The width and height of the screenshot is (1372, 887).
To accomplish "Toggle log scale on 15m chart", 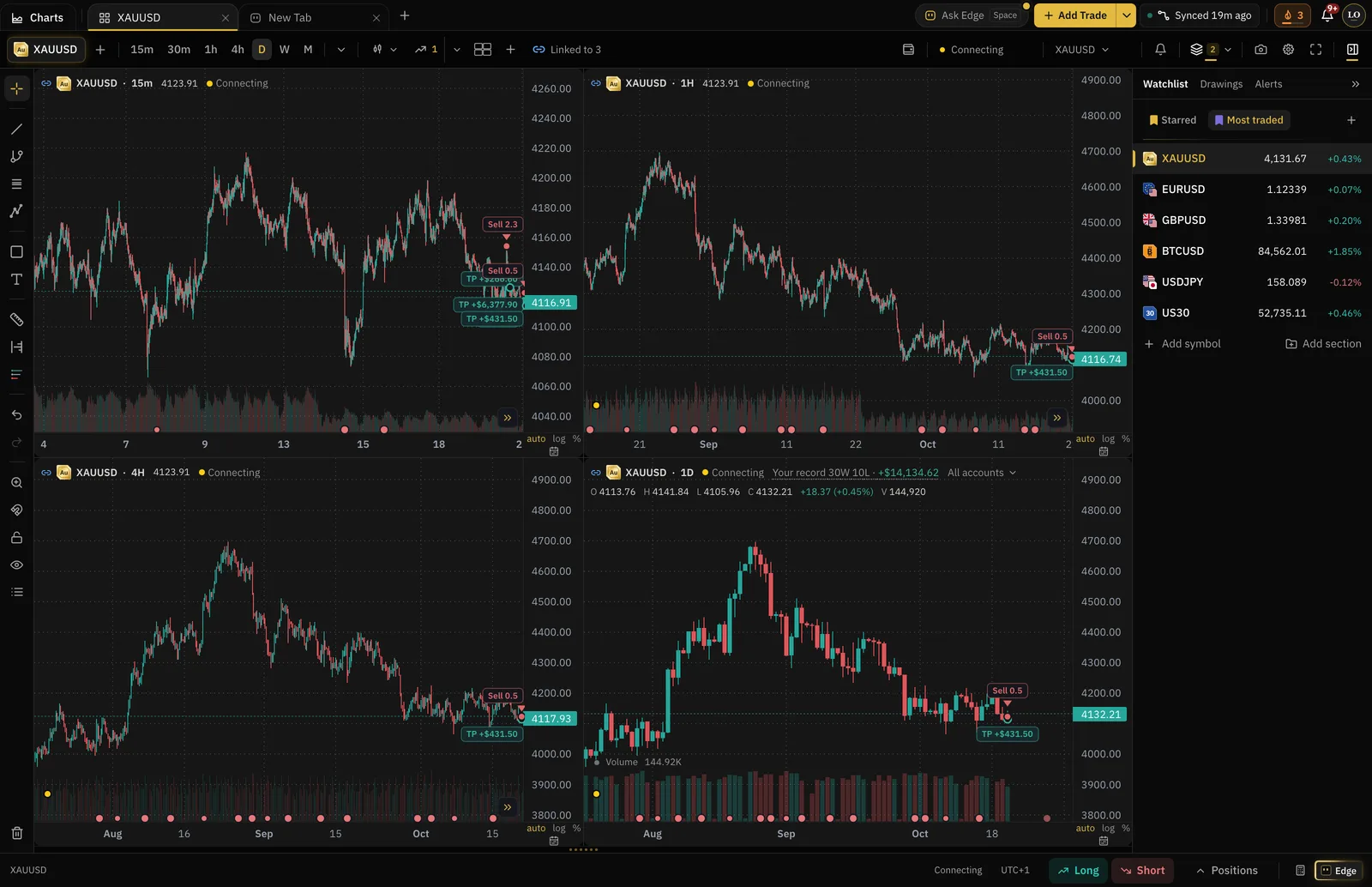I will point(559,438).
